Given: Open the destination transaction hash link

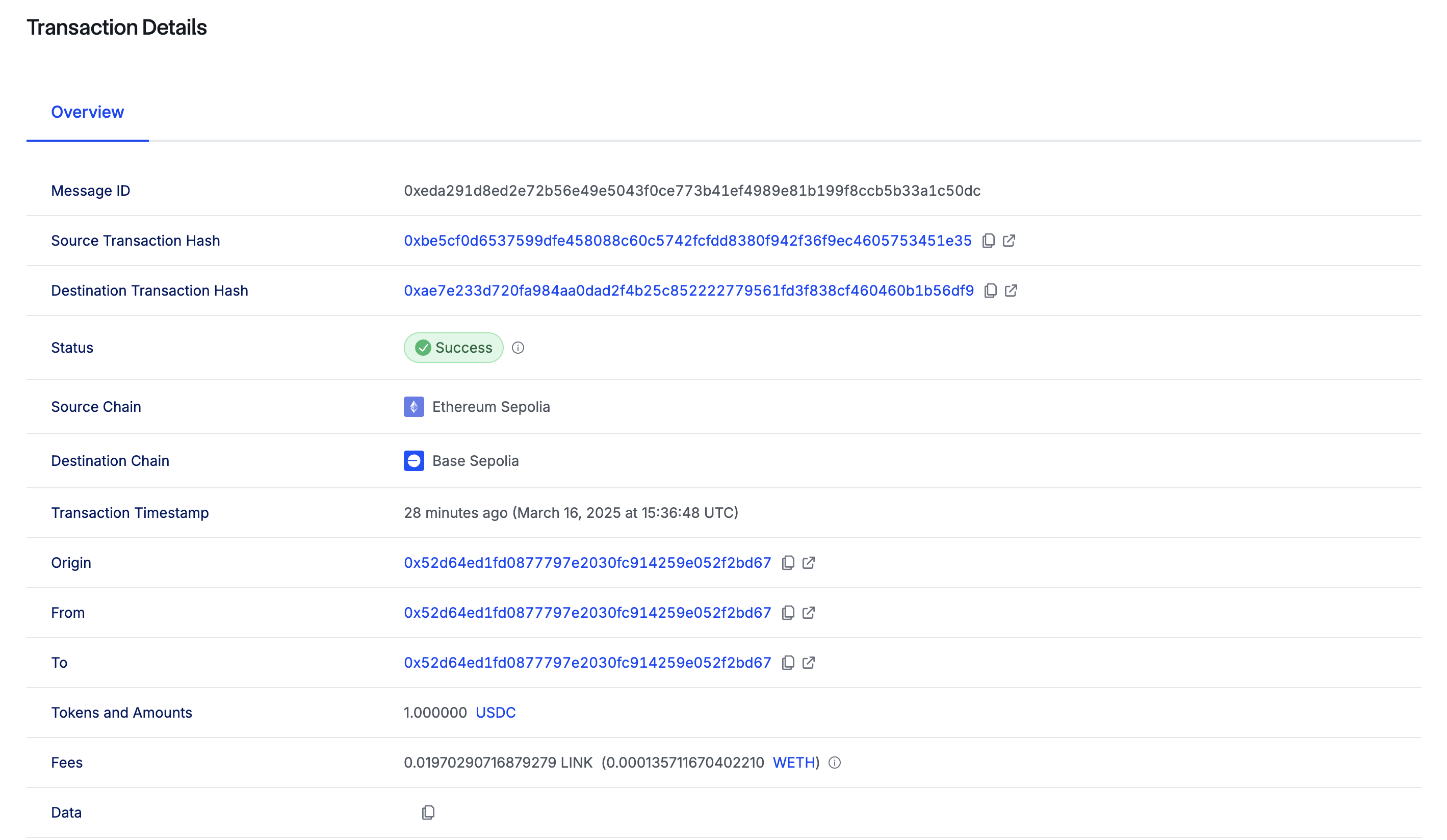Looking at the screenshot, I should pos(688,291).
